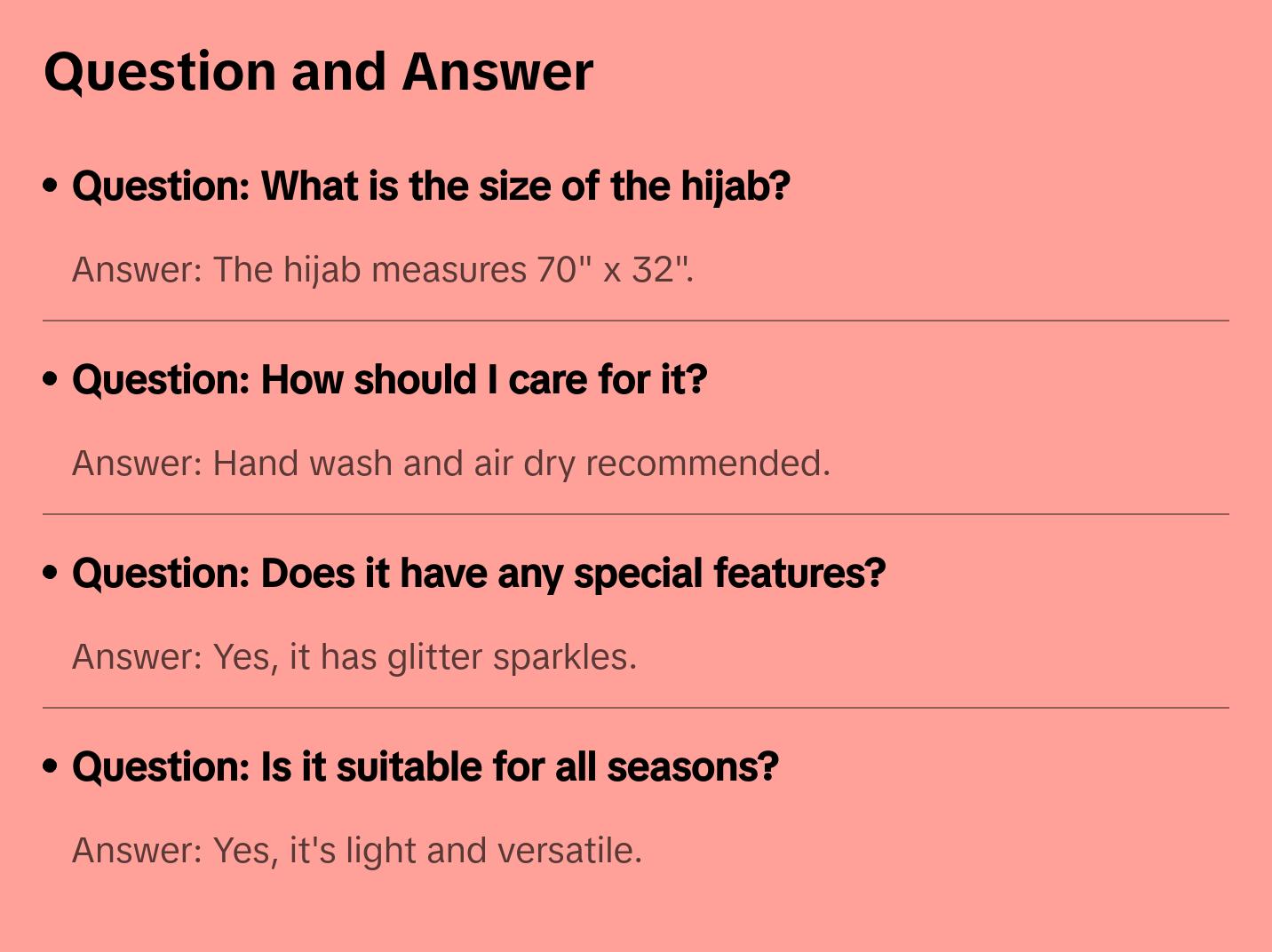Click the 'Yes, it's light and versatile' answer
The width and height of the screenshot is (1272, 952).
pos(356,851)
